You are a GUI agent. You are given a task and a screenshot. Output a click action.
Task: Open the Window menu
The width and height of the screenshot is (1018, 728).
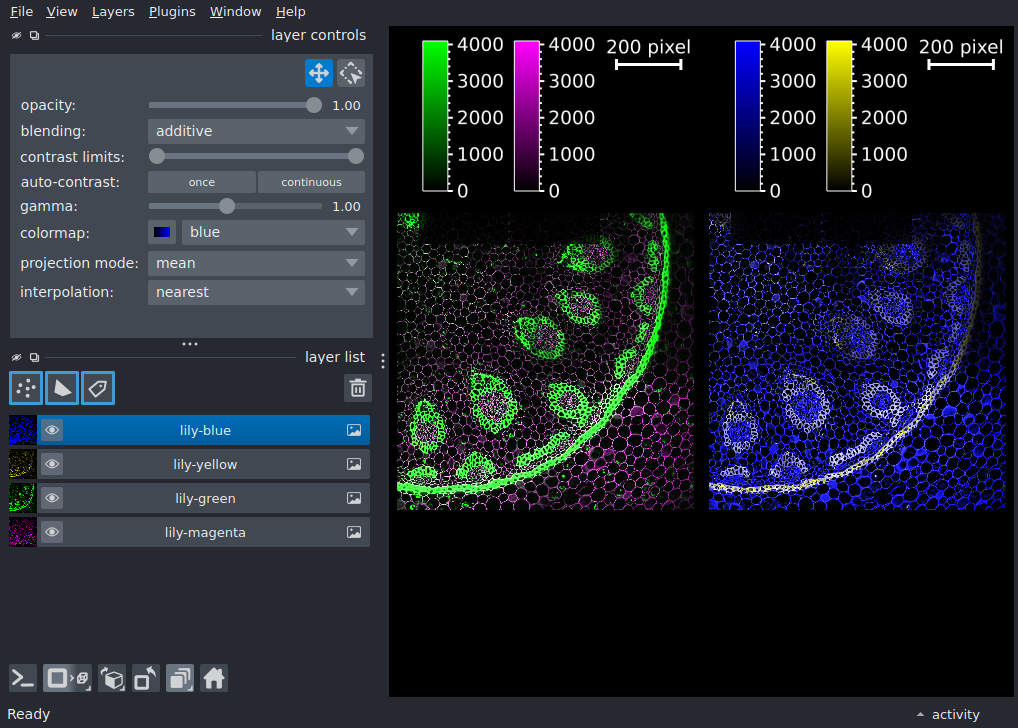tap(235, 12)
